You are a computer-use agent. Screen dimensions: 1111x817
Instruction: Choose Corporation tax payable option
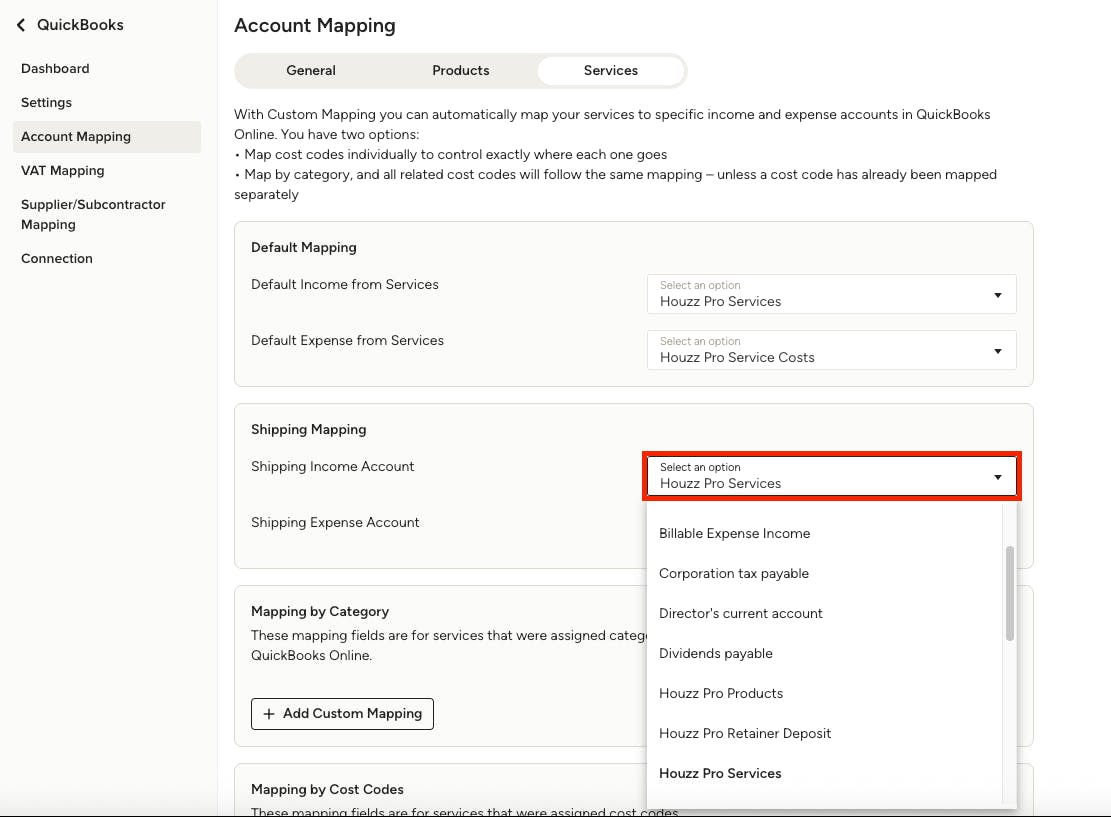tap(825, 573)
